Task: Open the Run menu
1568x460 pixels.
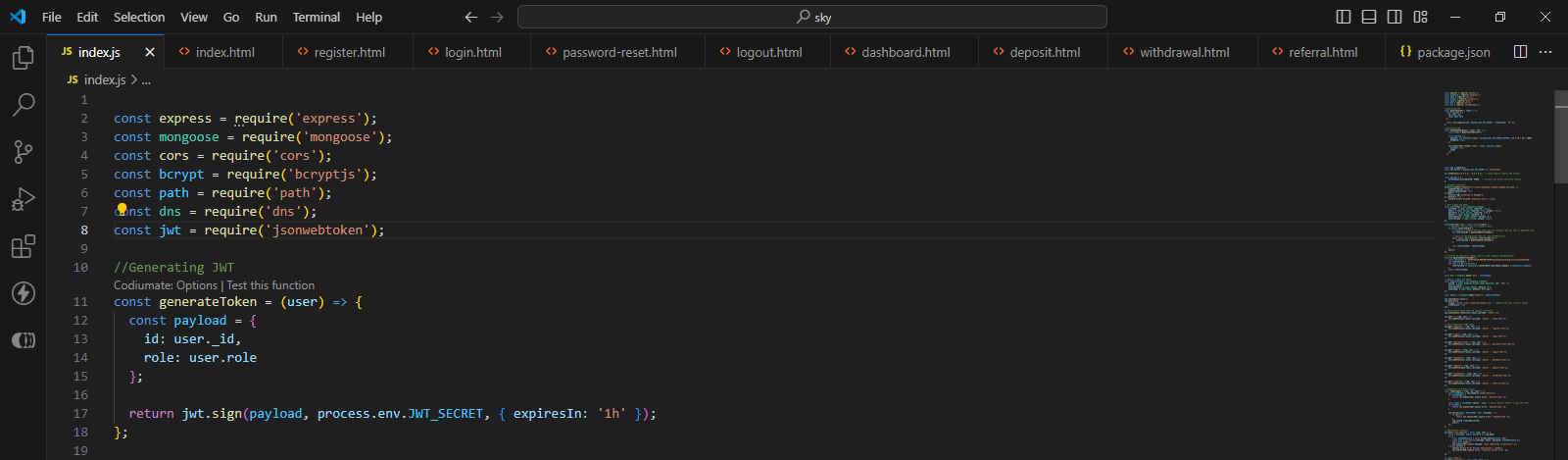Action: pos(266,17)
